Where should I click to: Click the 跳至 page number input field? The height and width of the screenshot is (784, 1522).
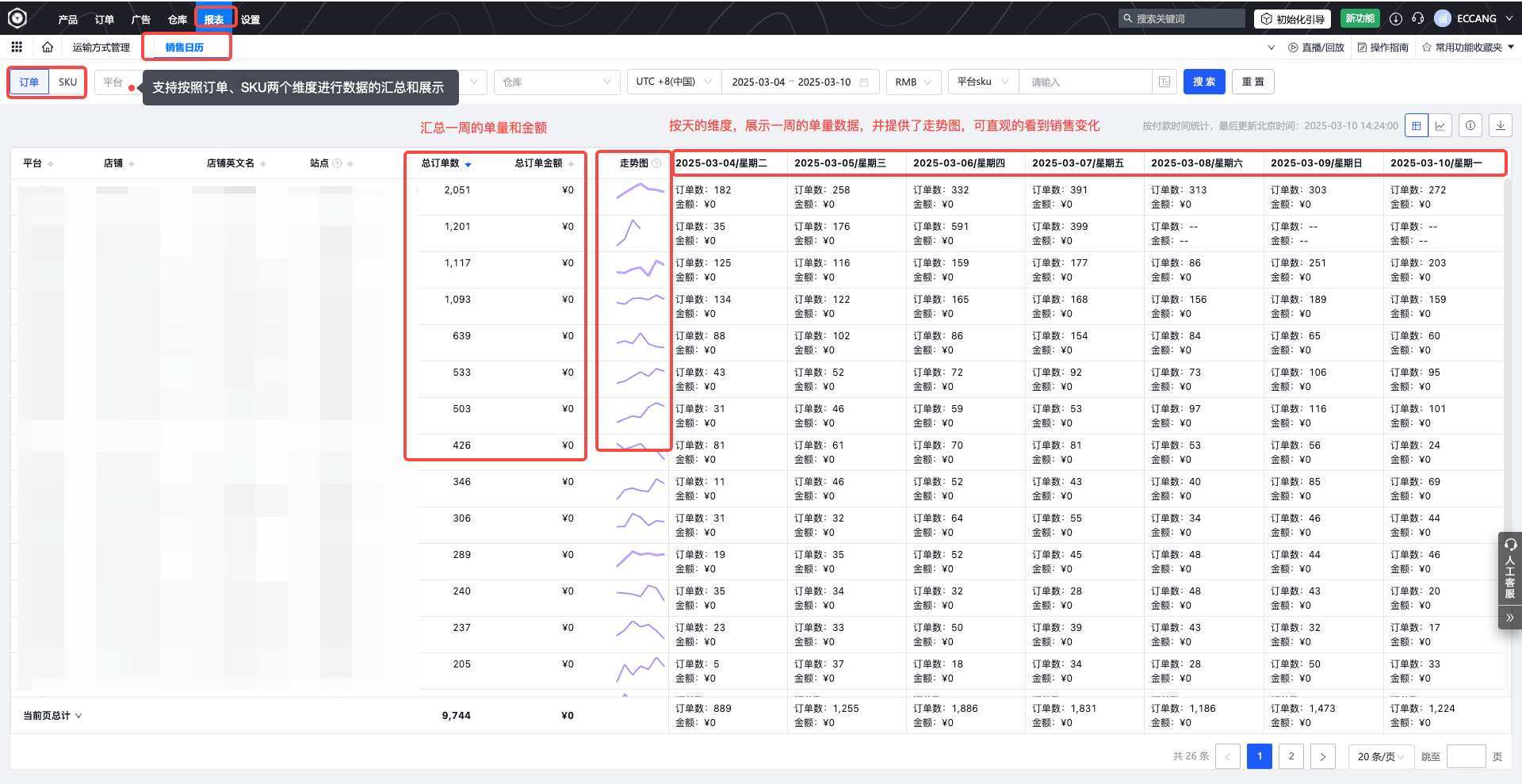coord(1467,756)
